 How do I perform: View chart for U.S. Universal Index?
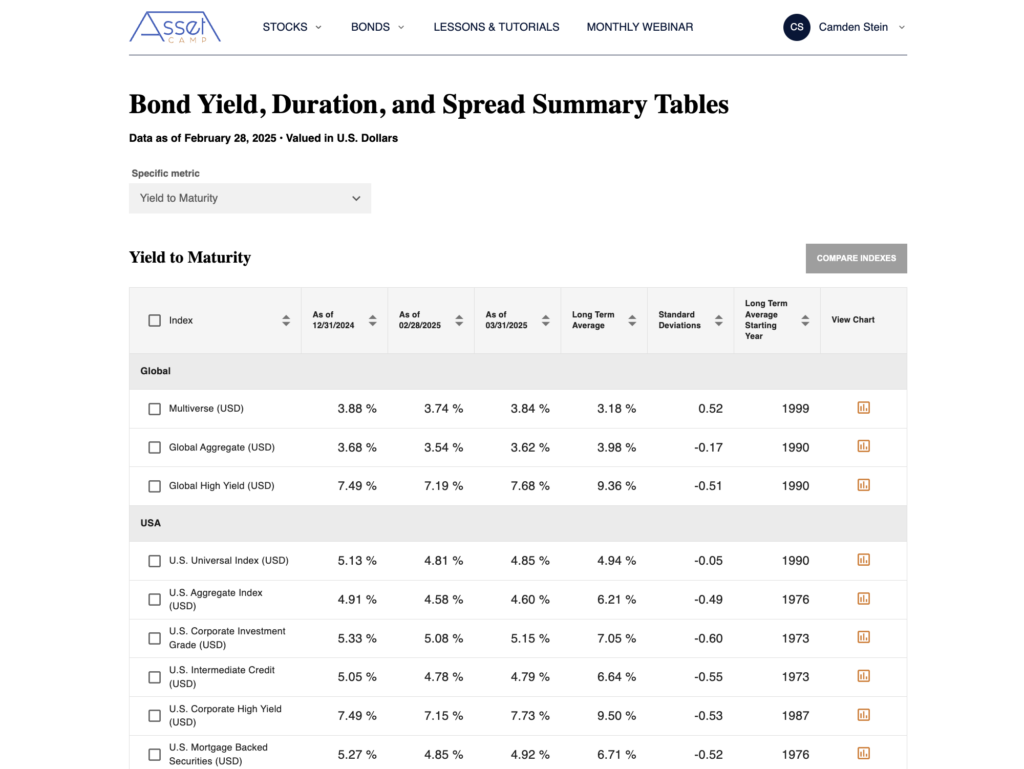863,560
